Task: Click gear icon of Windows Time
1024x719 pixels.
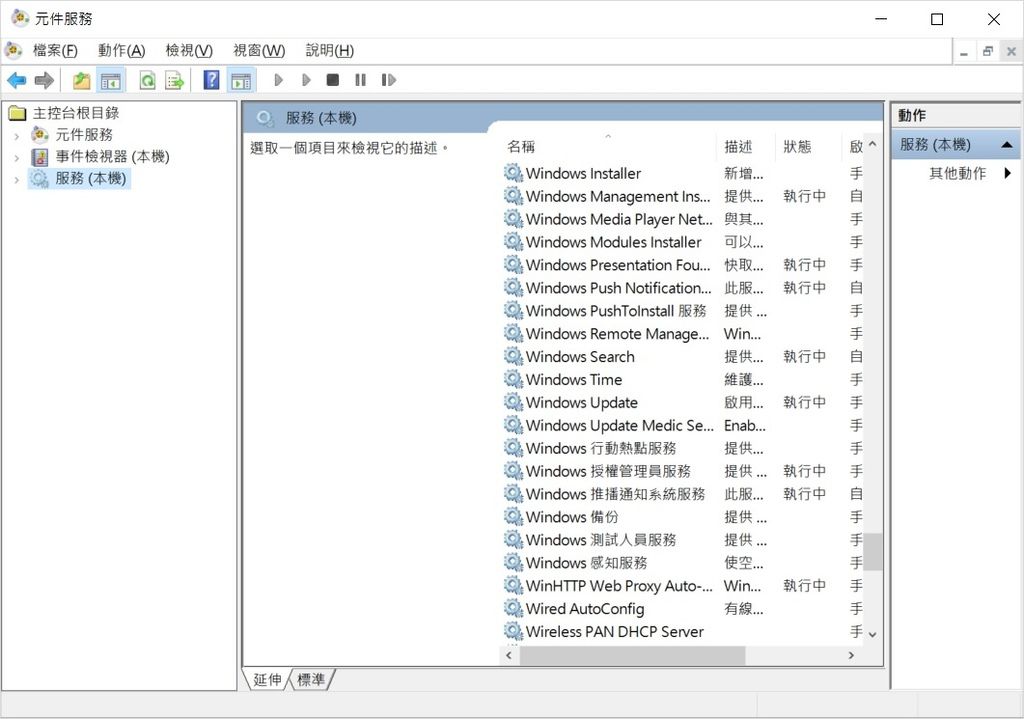Action: tap(514, 379)
